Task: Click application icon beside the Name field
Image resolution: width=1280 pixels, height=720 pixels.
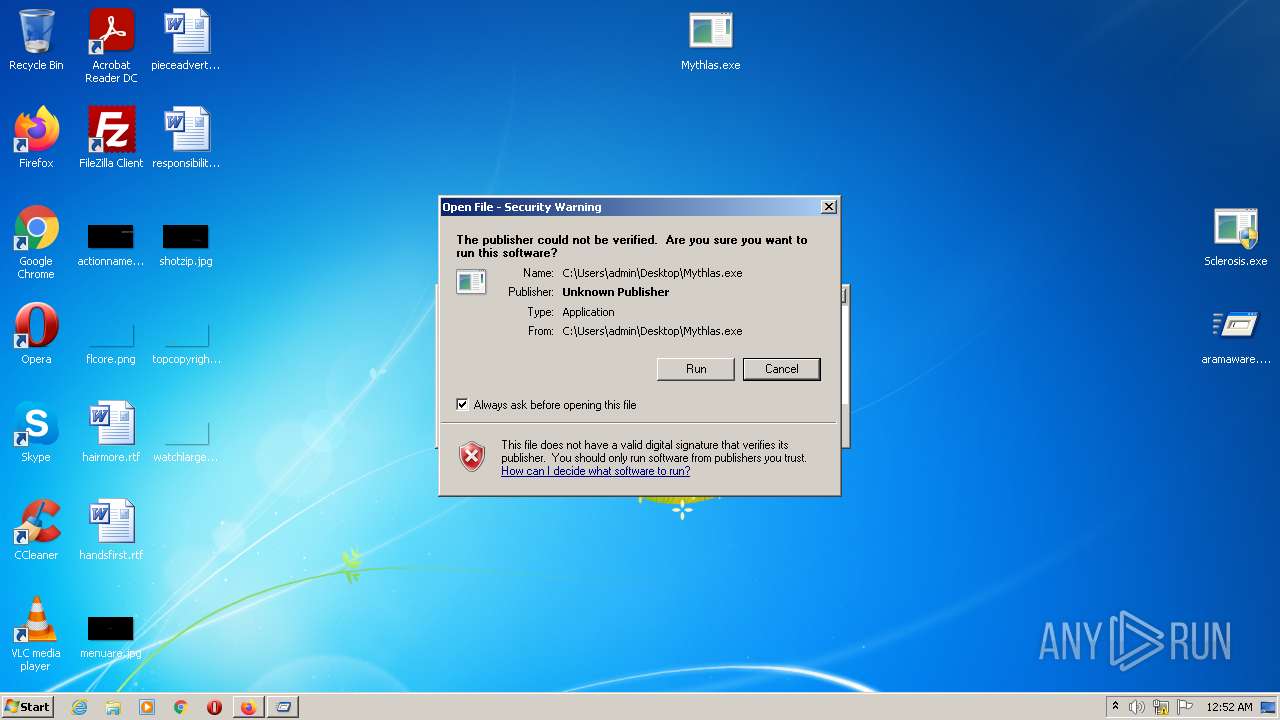Action: coord(471,282)
